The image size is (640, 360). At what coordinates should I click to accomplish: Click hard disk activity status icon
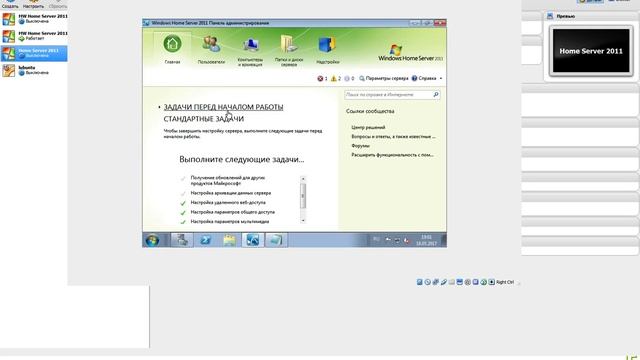[420, 282]
